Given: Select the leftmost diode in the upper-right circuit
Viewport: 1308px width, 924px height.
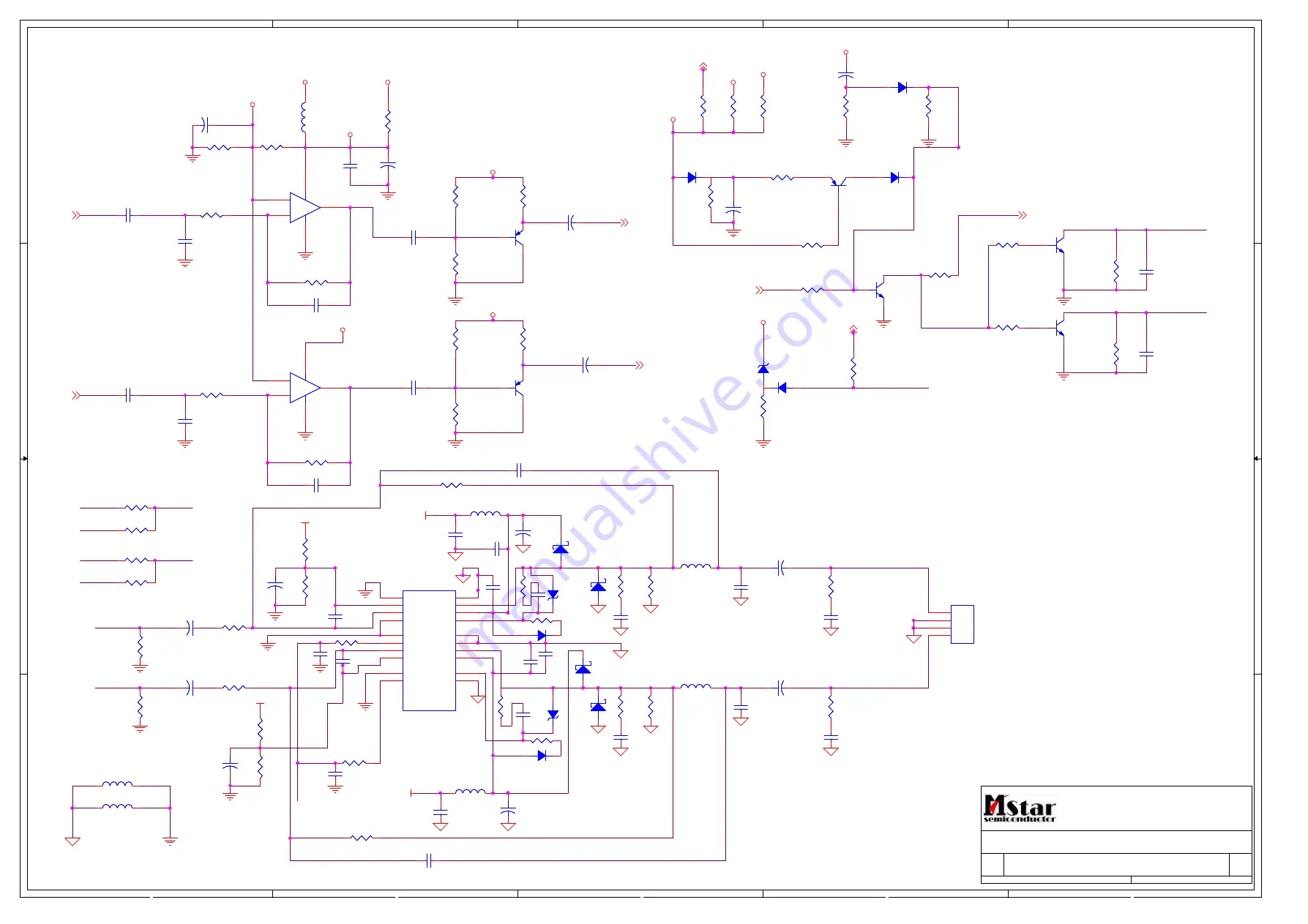Looking at the screenshot, I should pos(692,177).
